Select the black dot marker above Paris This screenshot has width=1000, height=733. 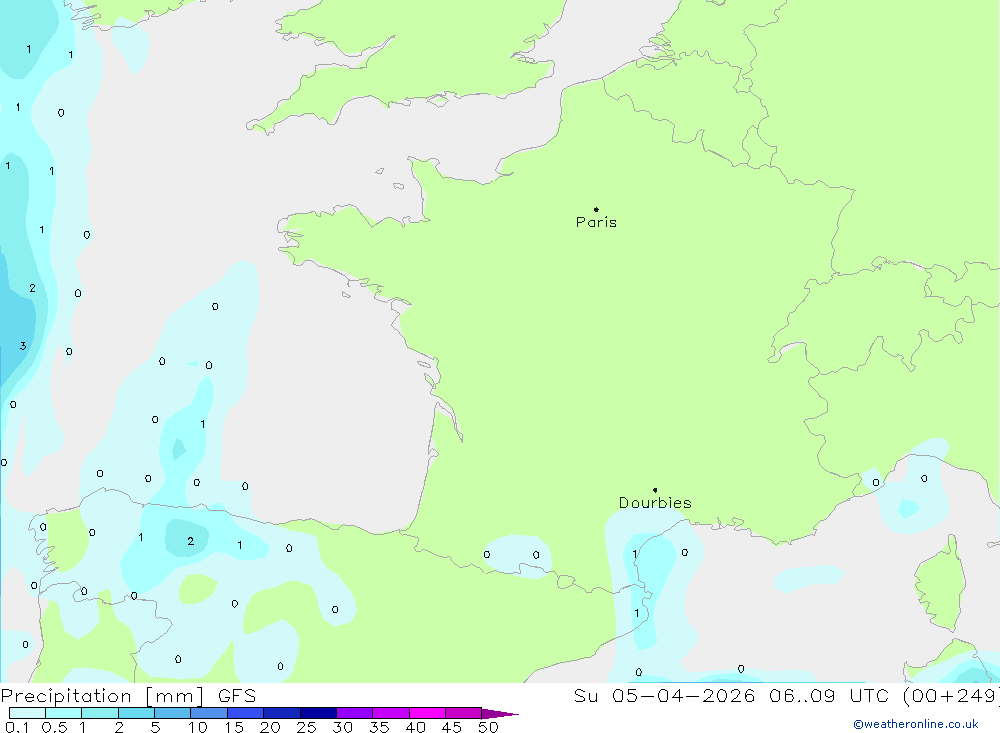[596, 209]
